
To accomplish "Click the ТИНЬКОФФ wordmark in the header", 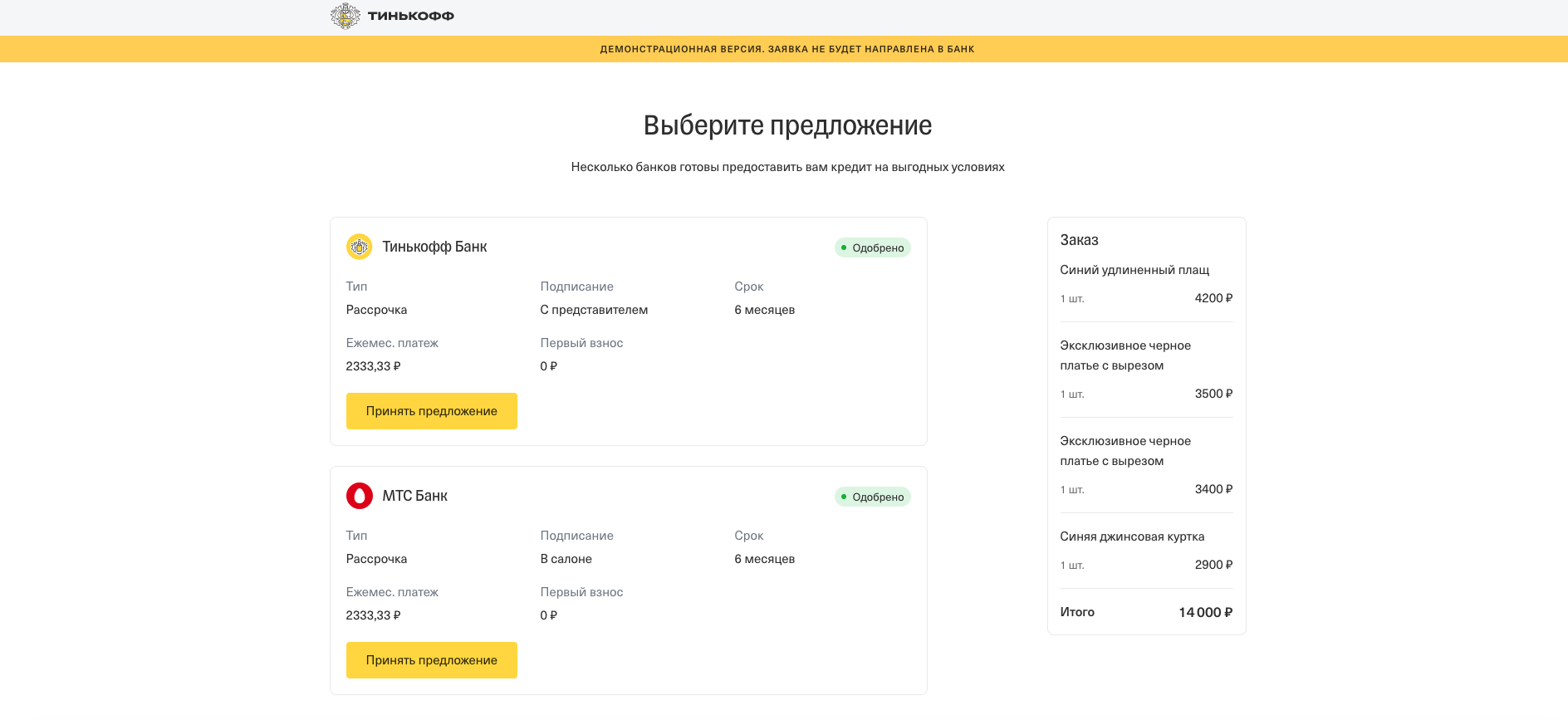I will (x=411, y=16).
